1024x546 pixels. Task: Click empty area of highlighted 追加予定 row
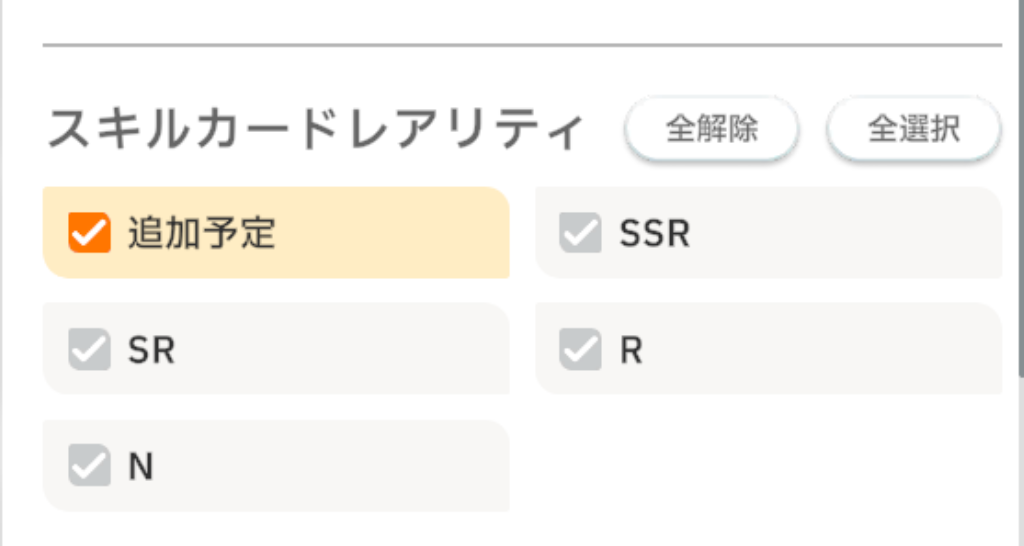point(400,233)
